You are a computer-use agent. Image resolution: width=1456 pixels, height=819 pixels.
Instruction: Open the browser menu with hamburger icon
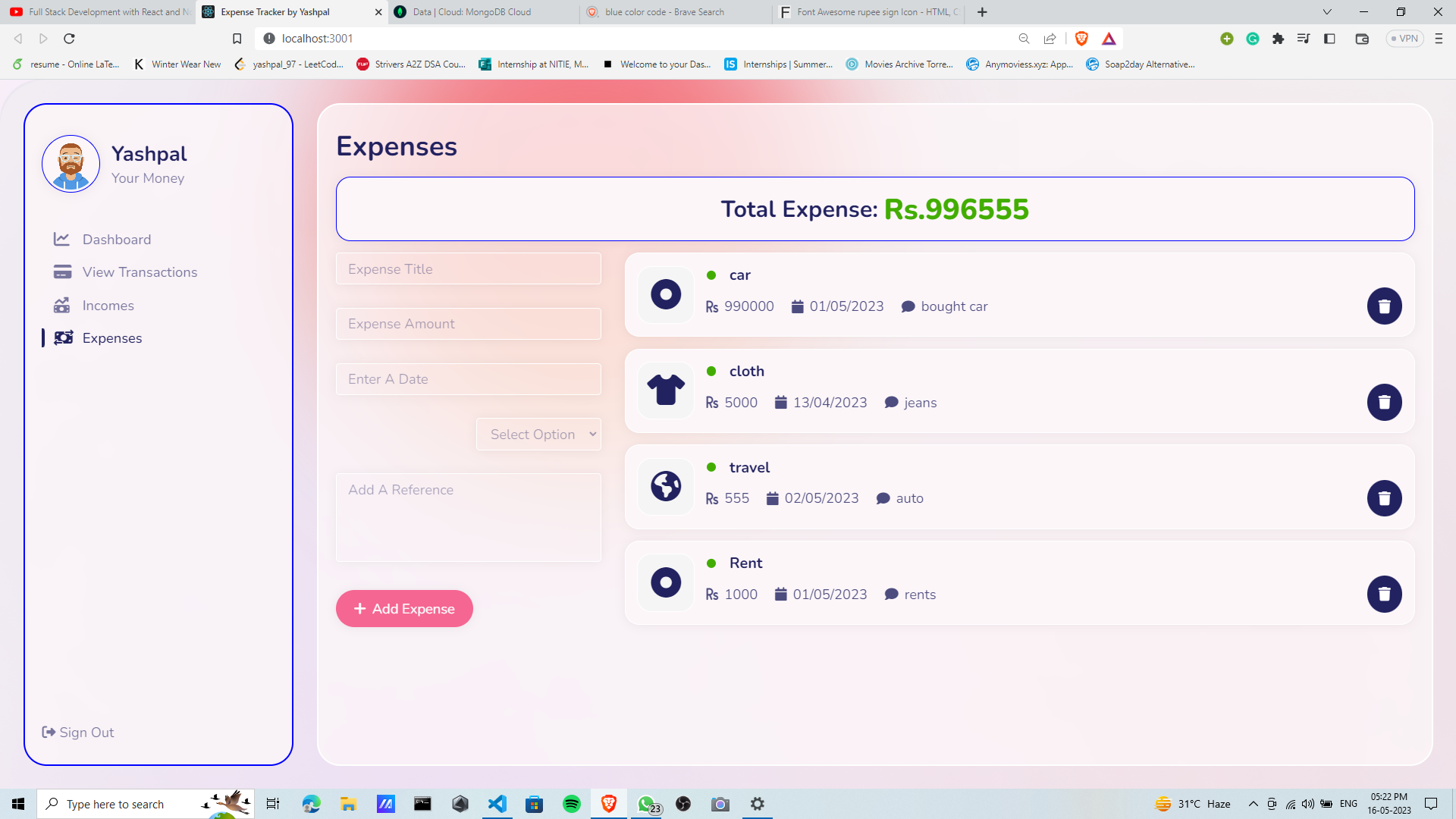coord(1439,39)
